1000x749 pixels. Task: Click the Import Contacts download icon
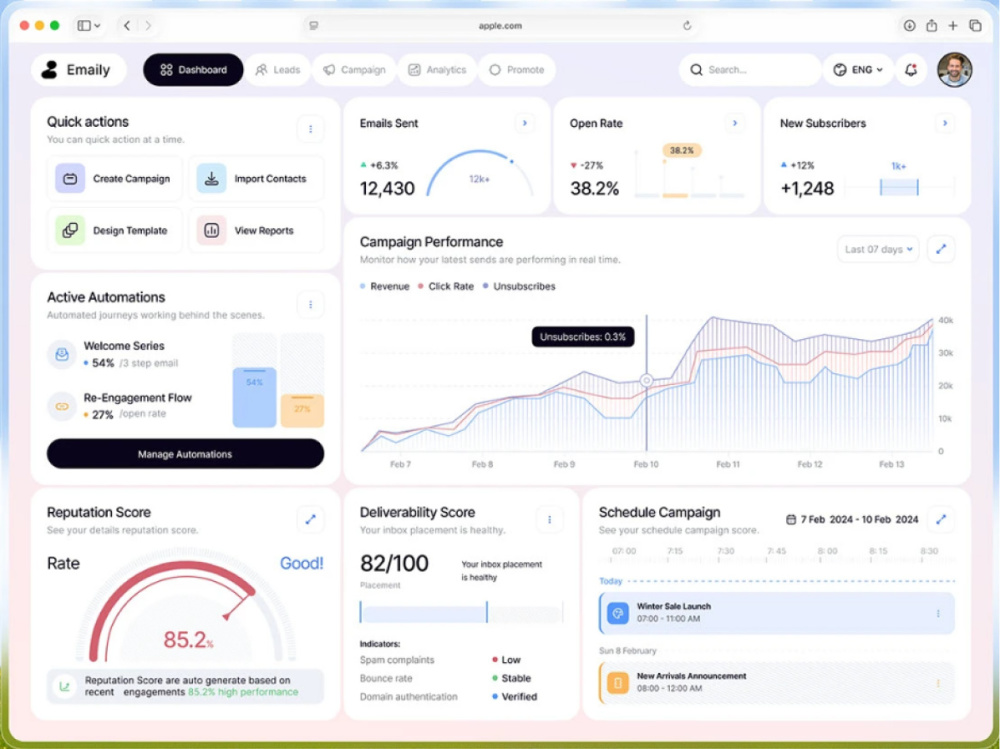211,179
